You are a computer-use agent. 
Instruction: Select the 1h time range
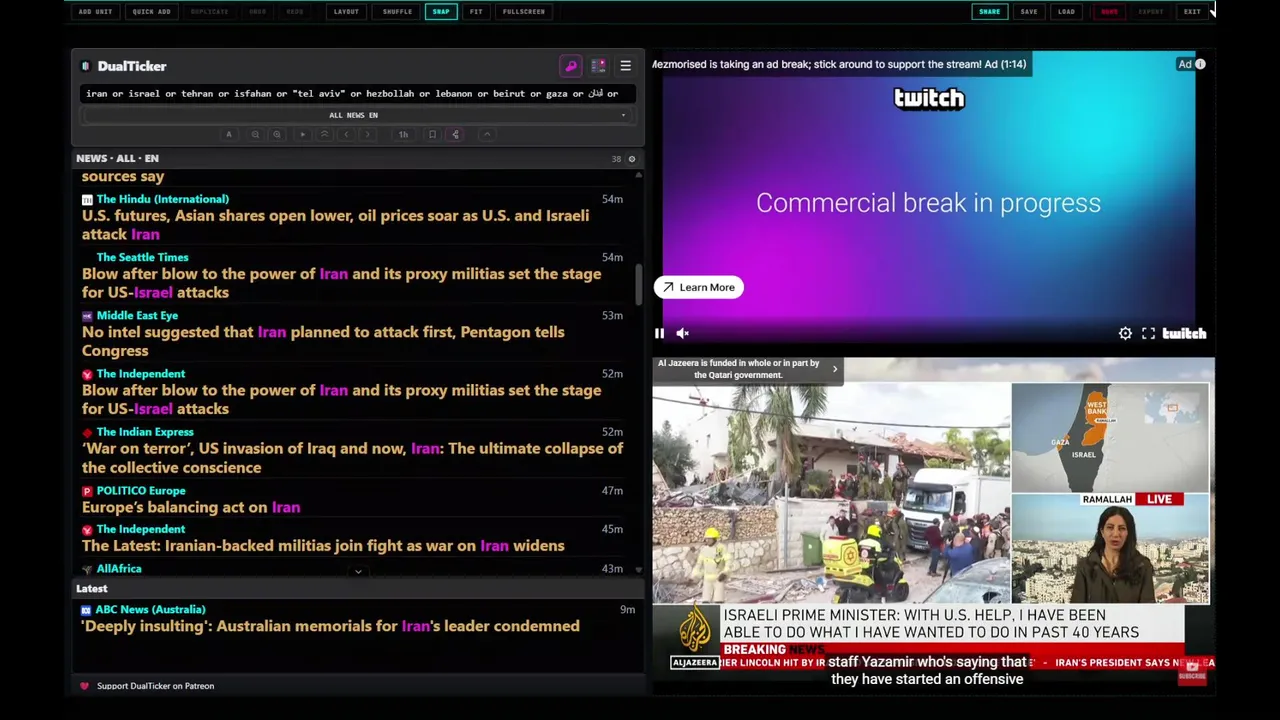403,134
